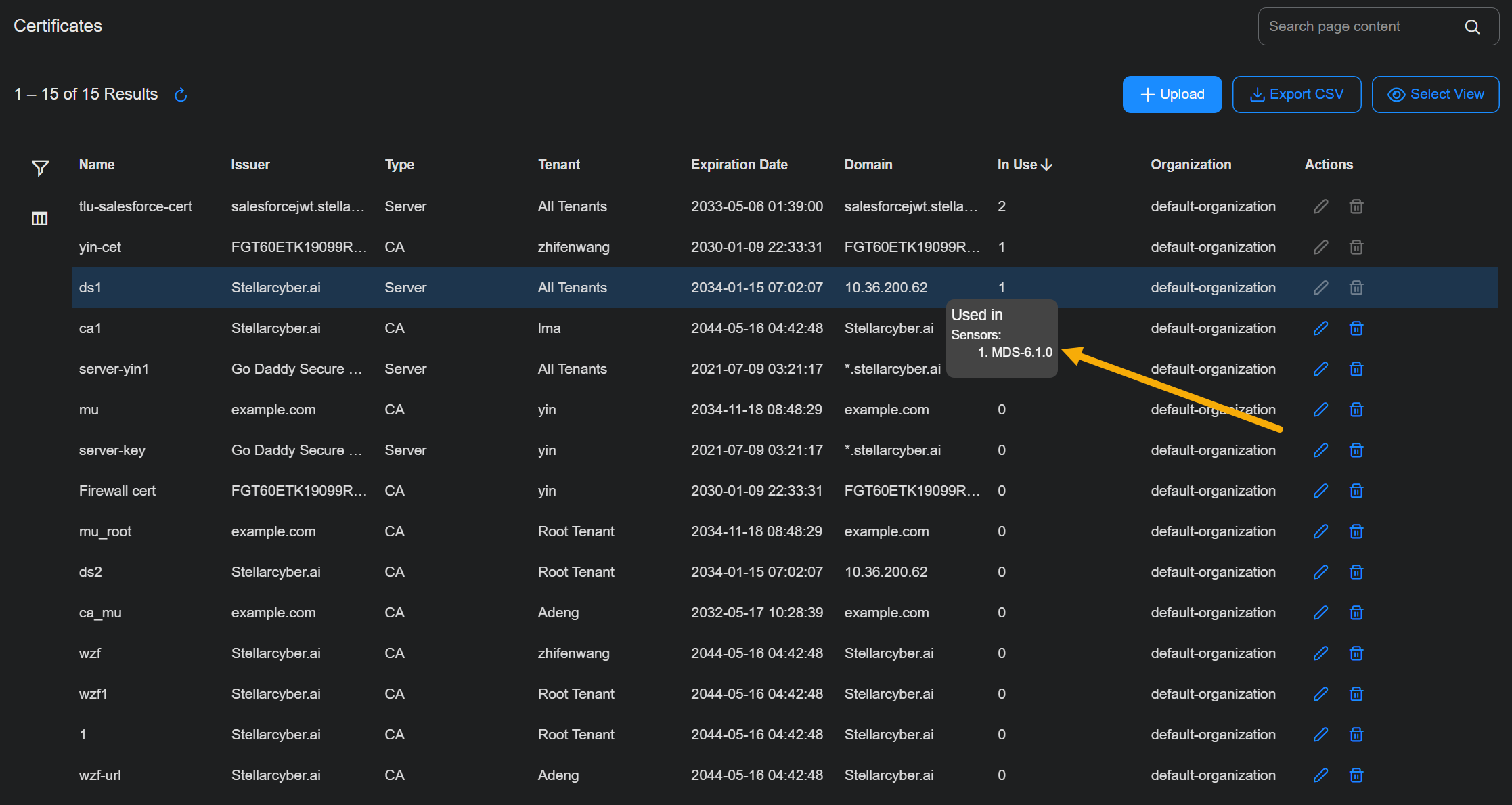
Task: Delete the server-yin1 certificate
Action: point(1356,369)
